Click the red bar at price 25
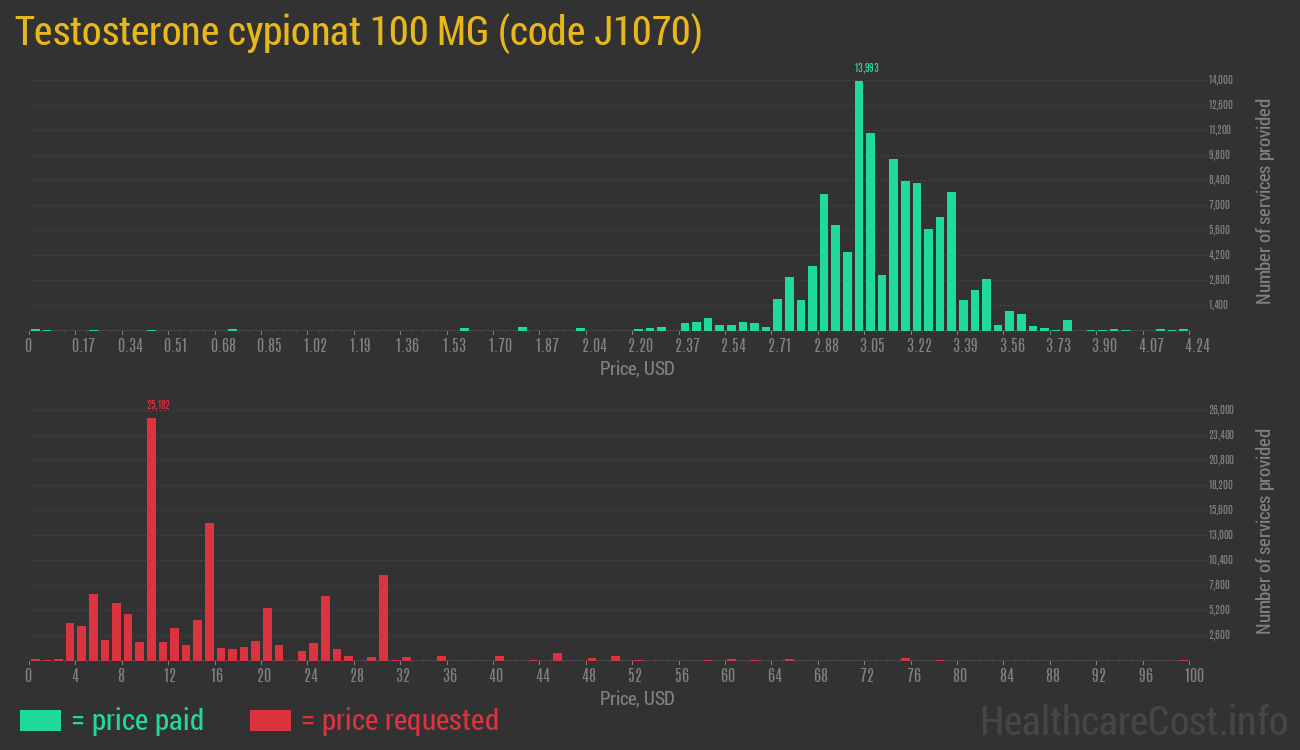The height and width of the screenshot is (750, 1300). pyautogui.click(x=325, y=628)
